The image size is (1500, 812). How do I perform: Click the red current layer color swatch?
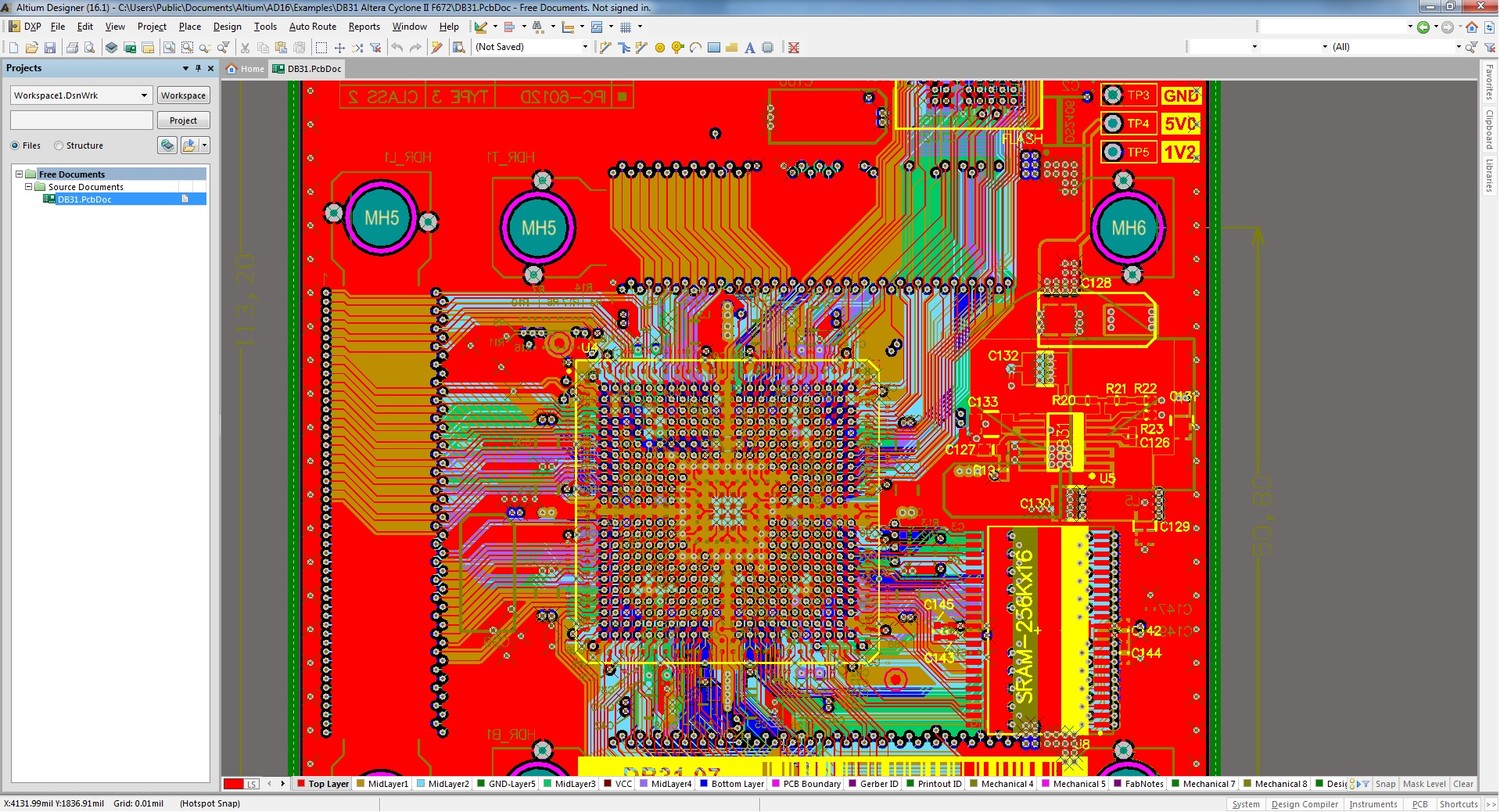click(x=233, y=784)
